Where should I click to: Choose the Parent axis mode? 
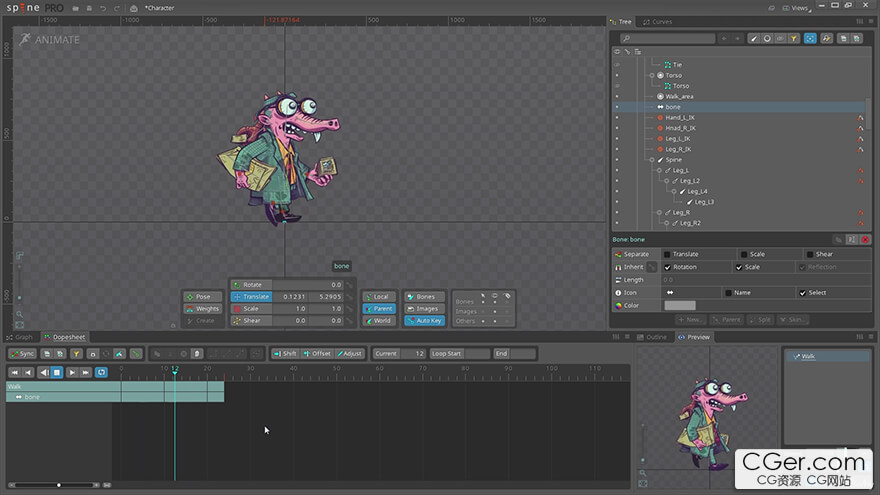379,309
